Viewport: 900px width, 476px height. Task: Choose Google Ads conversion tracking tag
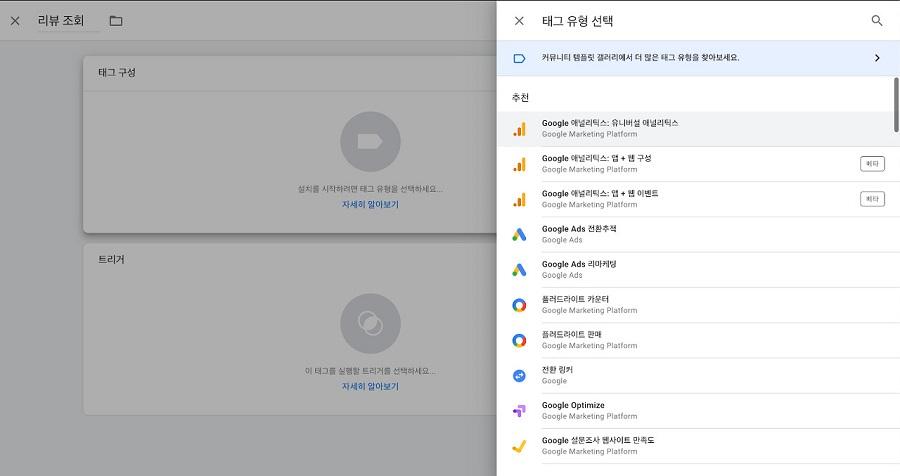698,234
